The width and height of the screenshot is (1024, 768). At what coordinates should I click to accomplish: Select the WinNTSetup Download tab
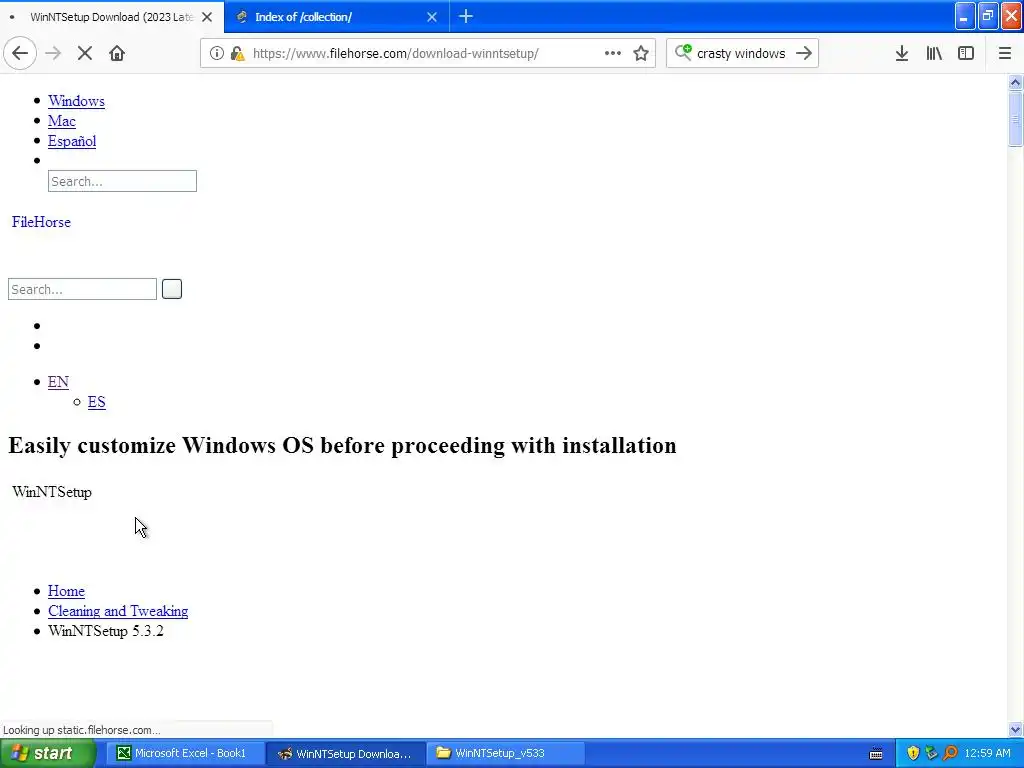tap(112, 17)
